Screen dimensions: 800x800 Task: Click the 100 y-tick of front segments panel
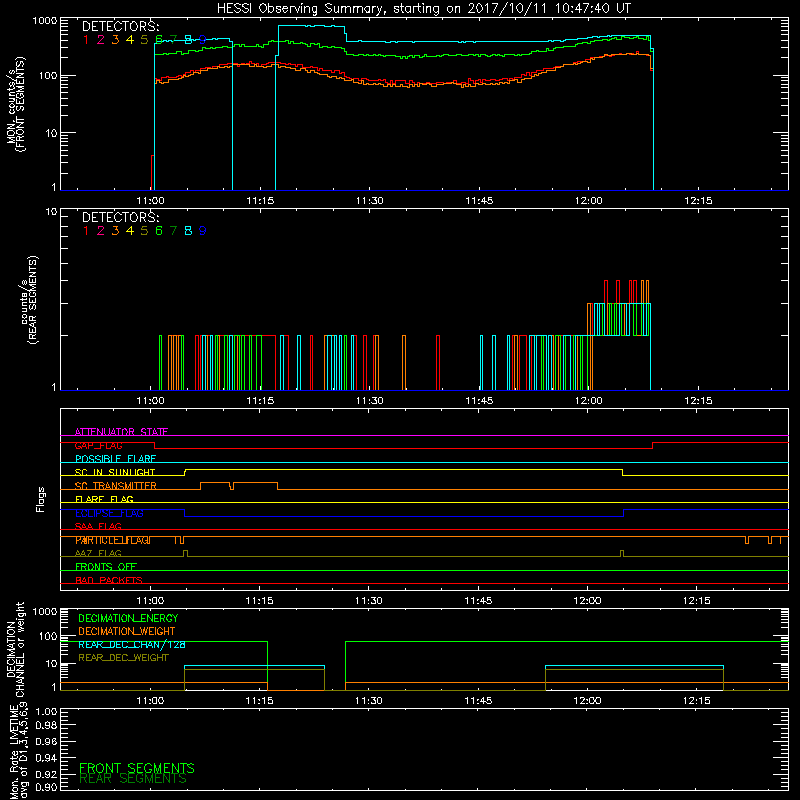(x=48, y=76)
